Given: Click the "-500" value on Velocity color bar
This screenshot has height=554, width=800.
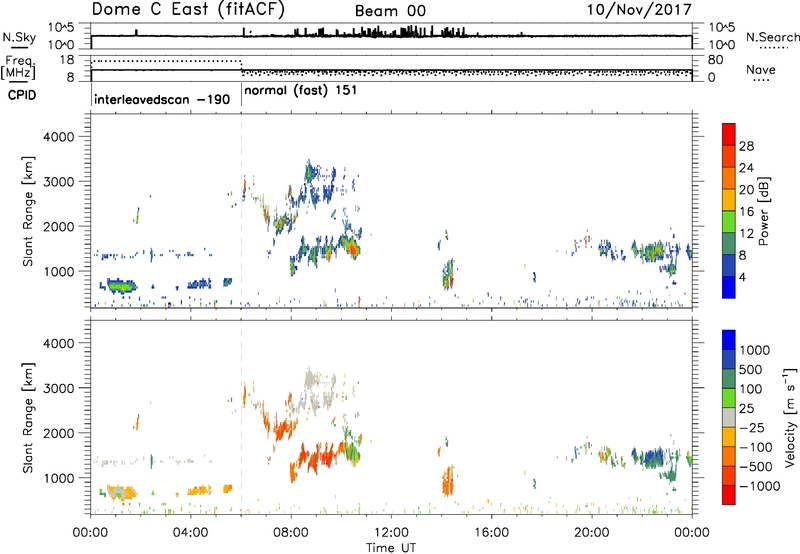Looking at the screenshot, I should click(x=756, y=467).
